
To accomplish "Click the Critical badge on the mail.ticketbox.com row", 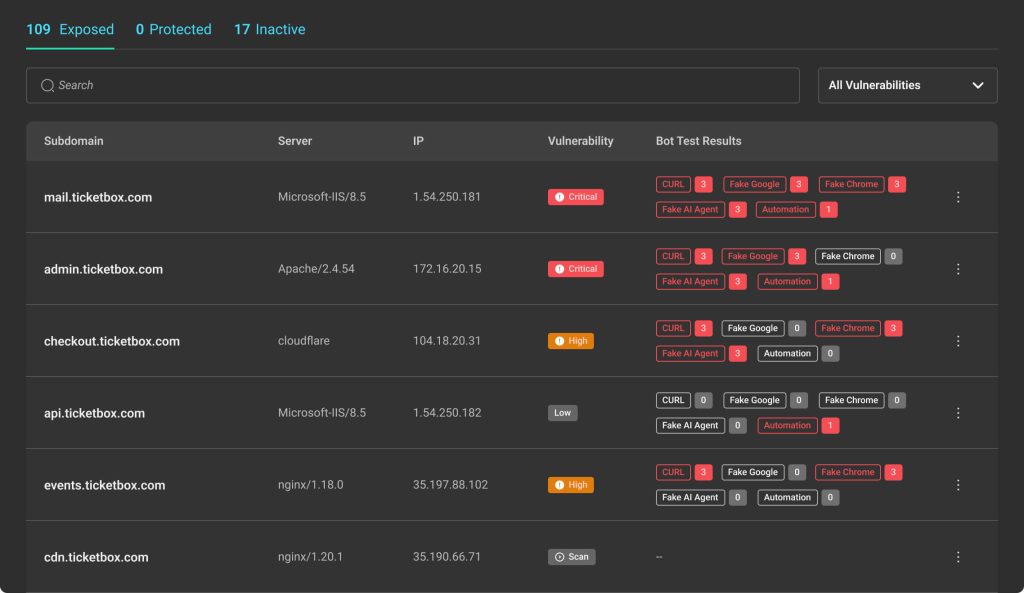I will click(x=575, y=197).
